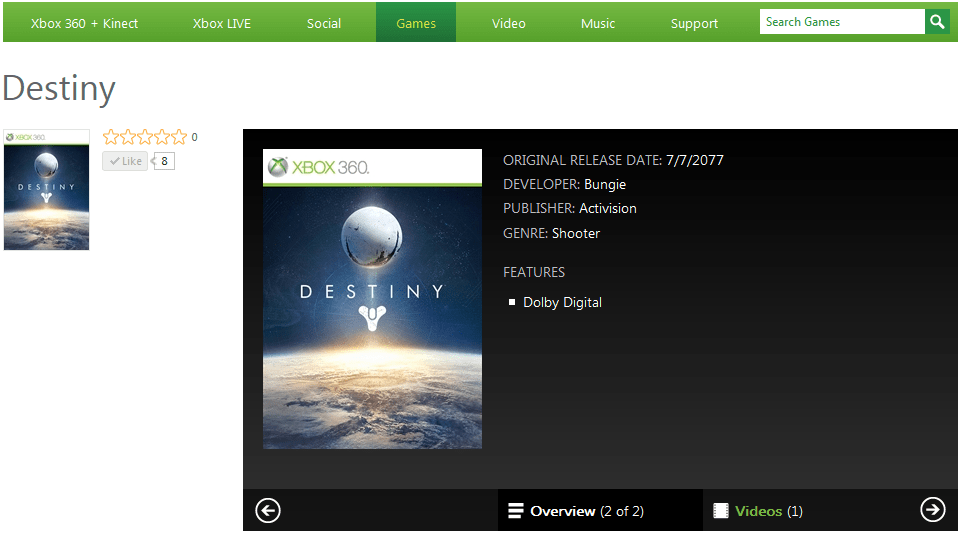Open the Xbox LIVE menu
The image size is (962, 533).
click(x=221, y=23)
